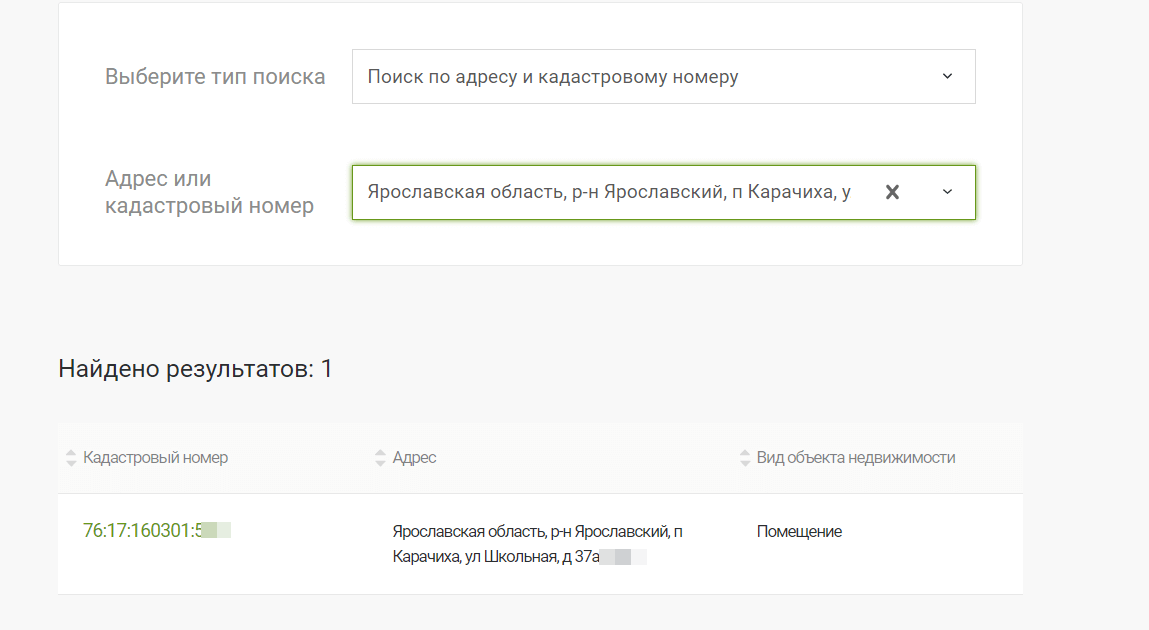Viewport: 1149px width, 630px height.
Task: Click 'Ярославская область, р-н Ярославский, п' in results
Action: (537, 532)
